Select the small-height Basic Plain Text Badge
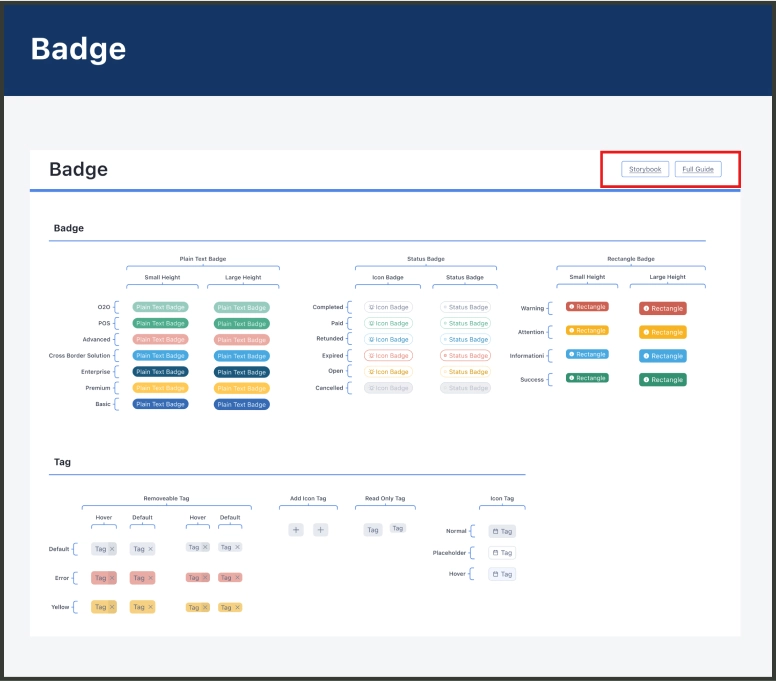Image resolution: width=776 pixels, height=681 pixels. pyautogui.click(x=160, y=404)
